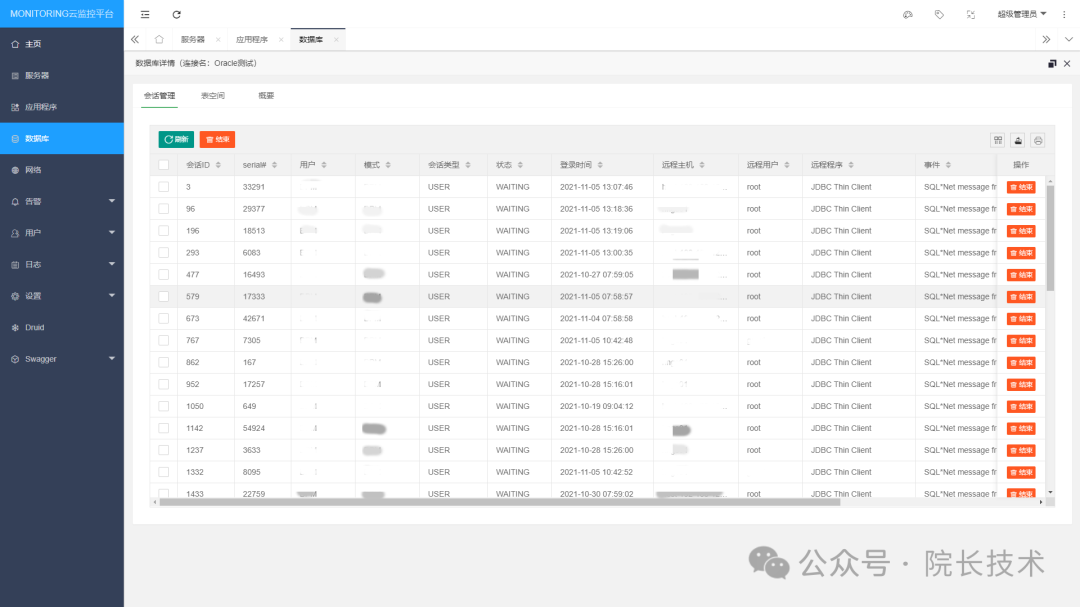Sort by 远程主机 column arrows
Screen dimensions: 1080x607
702,165
